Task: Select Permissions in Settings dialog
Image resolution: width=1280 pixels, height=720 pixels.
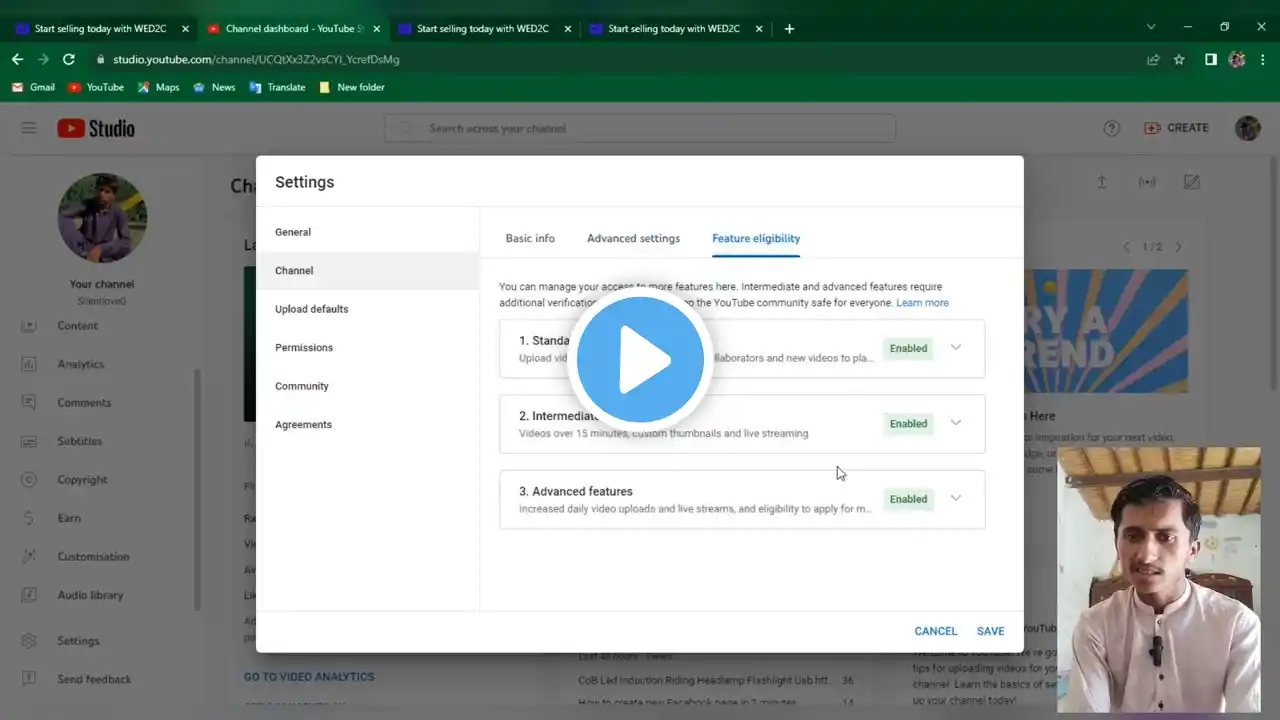Action: click(368, 348)
